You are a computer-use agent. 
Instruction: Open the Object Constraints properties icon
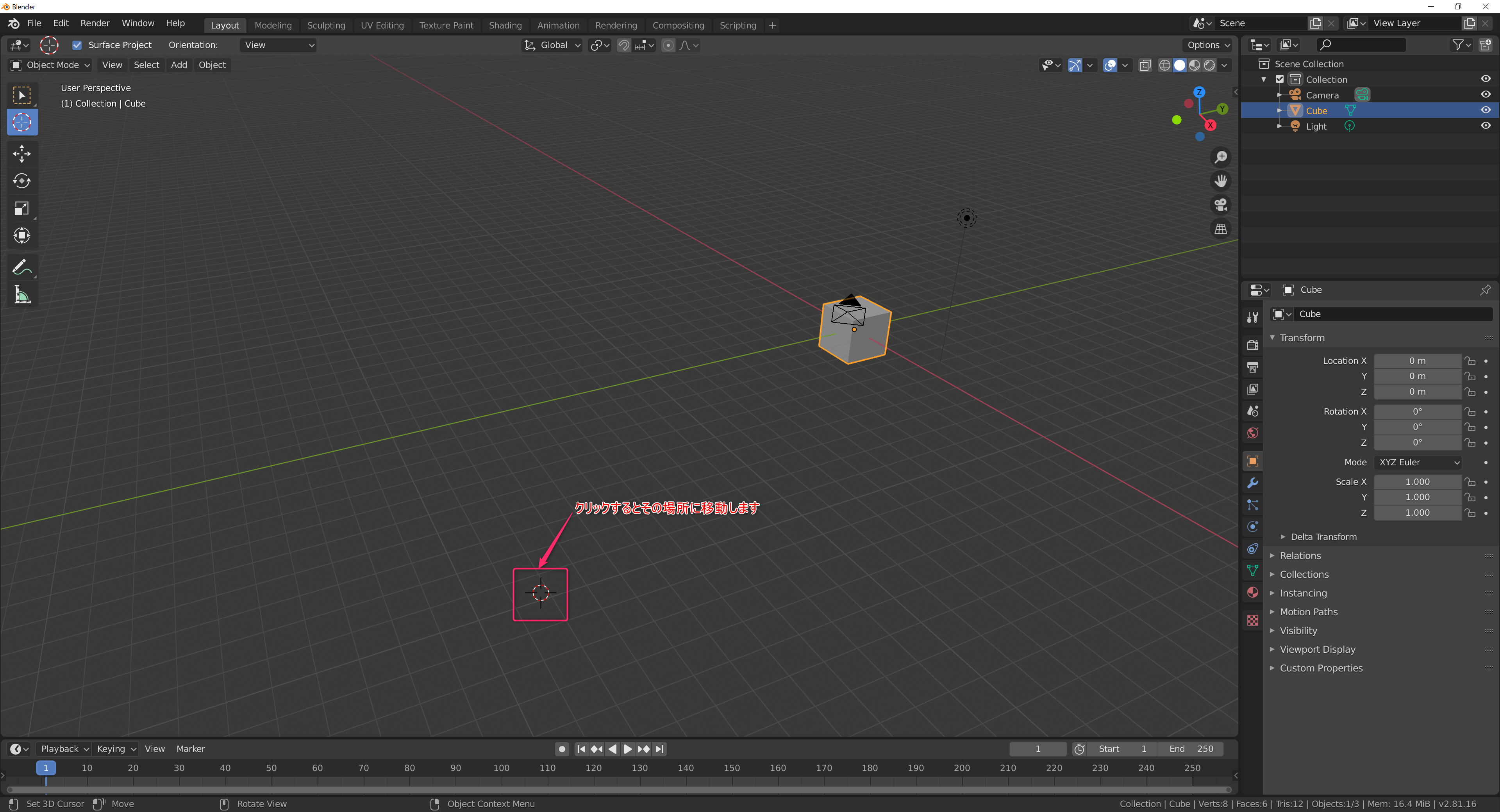tap(1252, 549)
